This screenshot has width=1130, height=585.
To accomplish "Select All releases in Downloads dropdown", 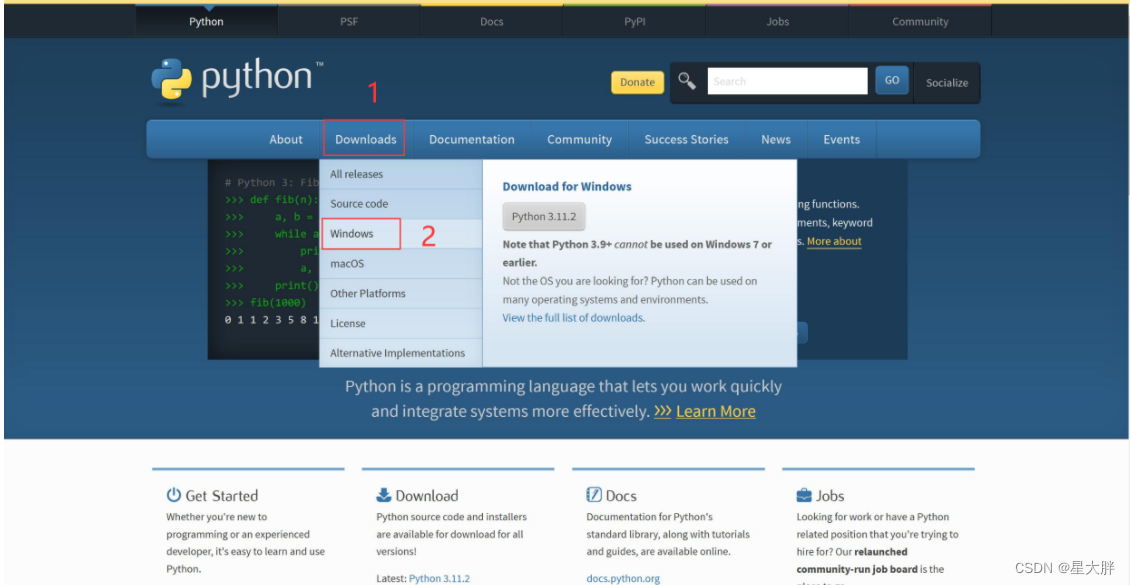I will point(401,174).
